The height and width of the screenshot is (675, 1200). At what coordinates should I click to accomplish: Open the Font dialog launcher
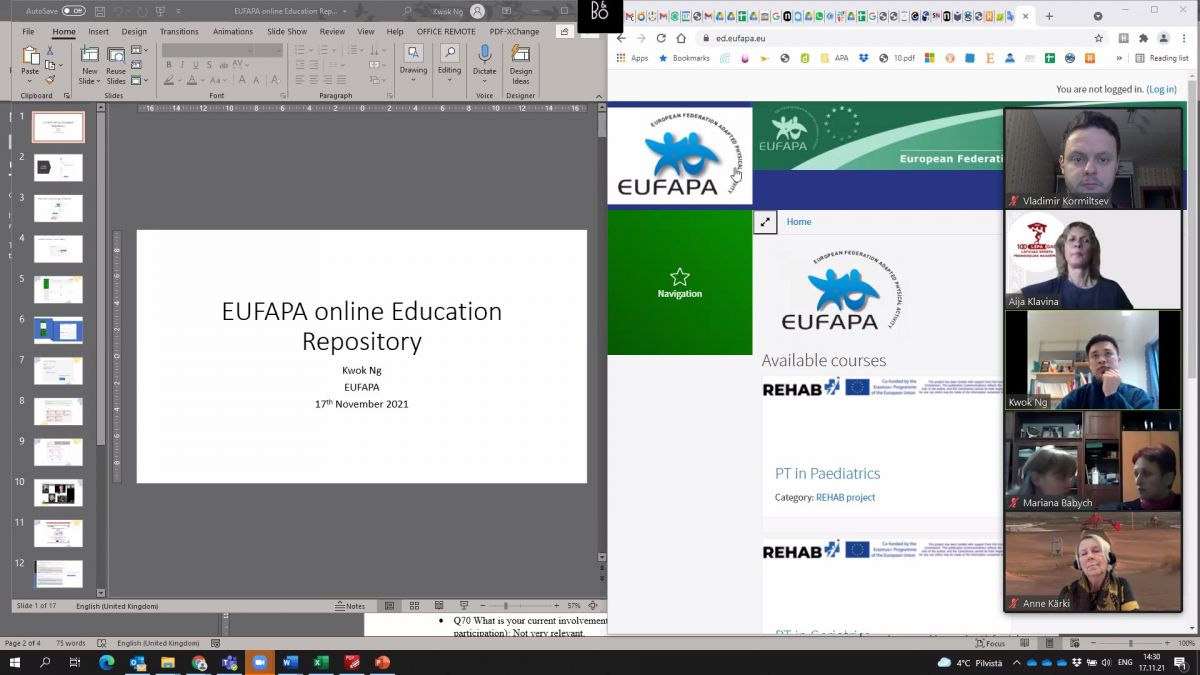point(281,96)
